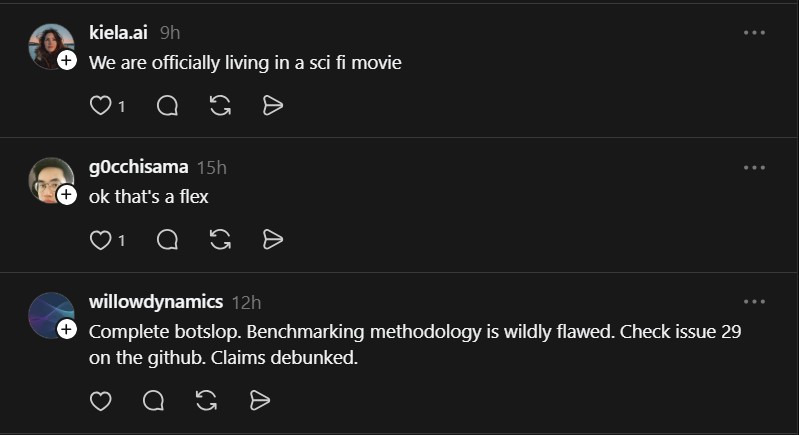The width and height of the screenshot is (799, 435).
Task: Follow g0cchisama using the plus badge
Action: (x=67, y=195)
